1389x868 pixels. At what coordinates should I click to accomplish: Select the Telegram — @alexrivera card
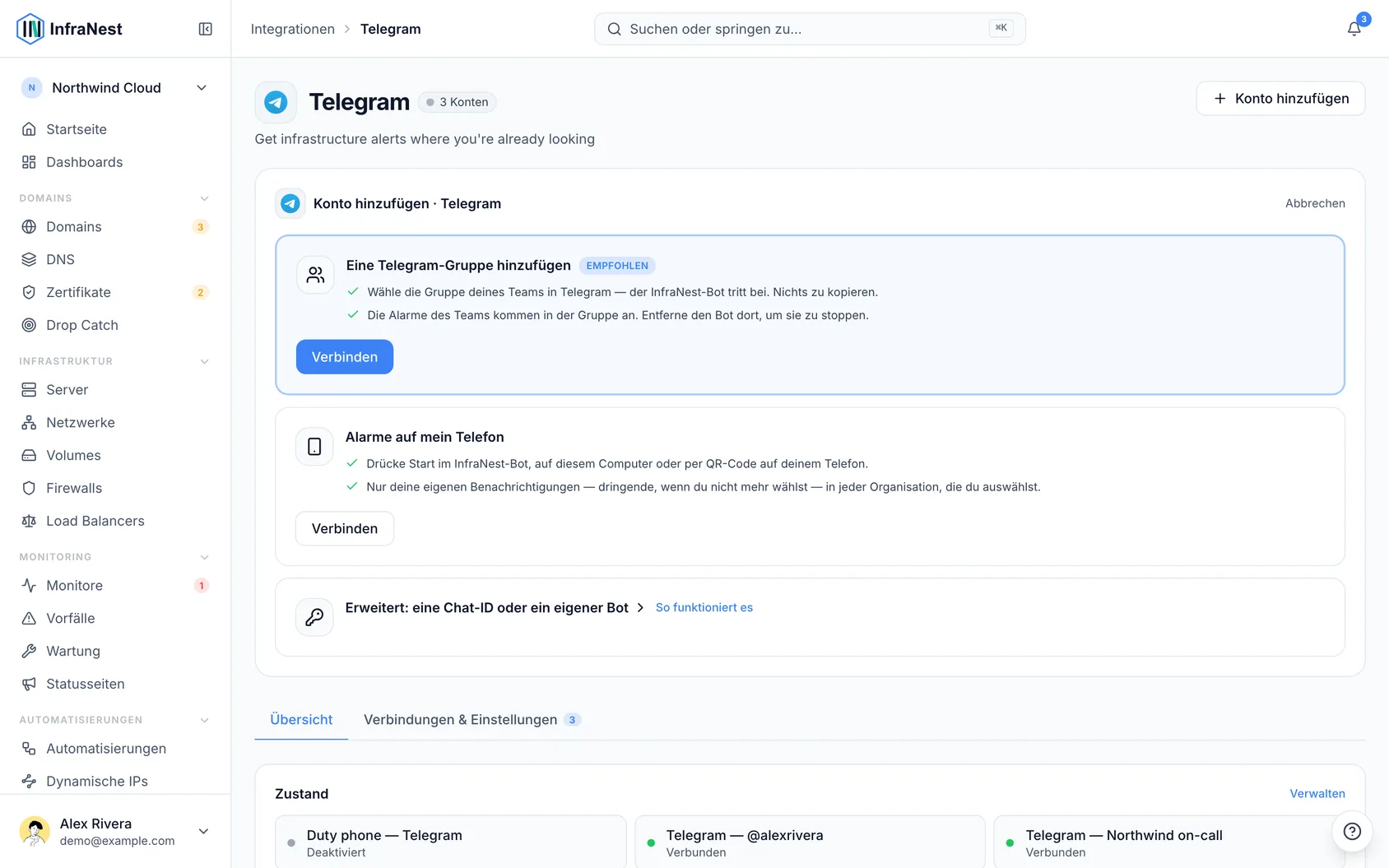coord(810,842)
